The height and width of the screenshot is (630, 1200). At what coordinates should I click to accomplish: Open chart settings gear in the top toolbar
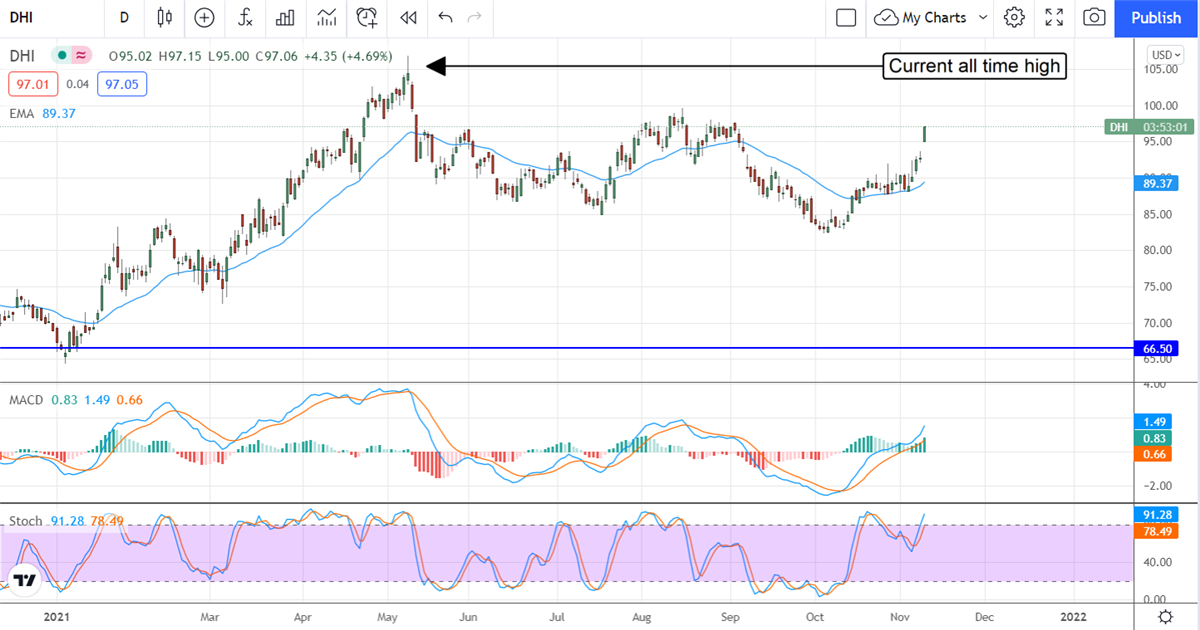pos(1014,17)
